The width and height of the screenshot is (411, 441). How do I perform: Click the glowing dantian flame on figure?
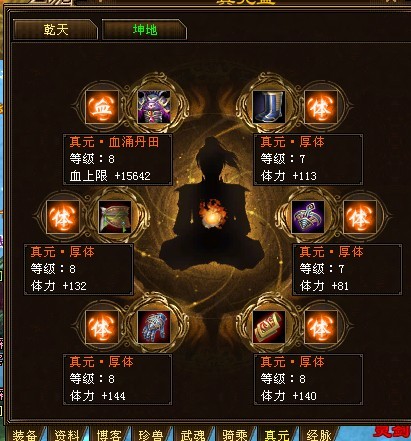[x=212, y=215]
